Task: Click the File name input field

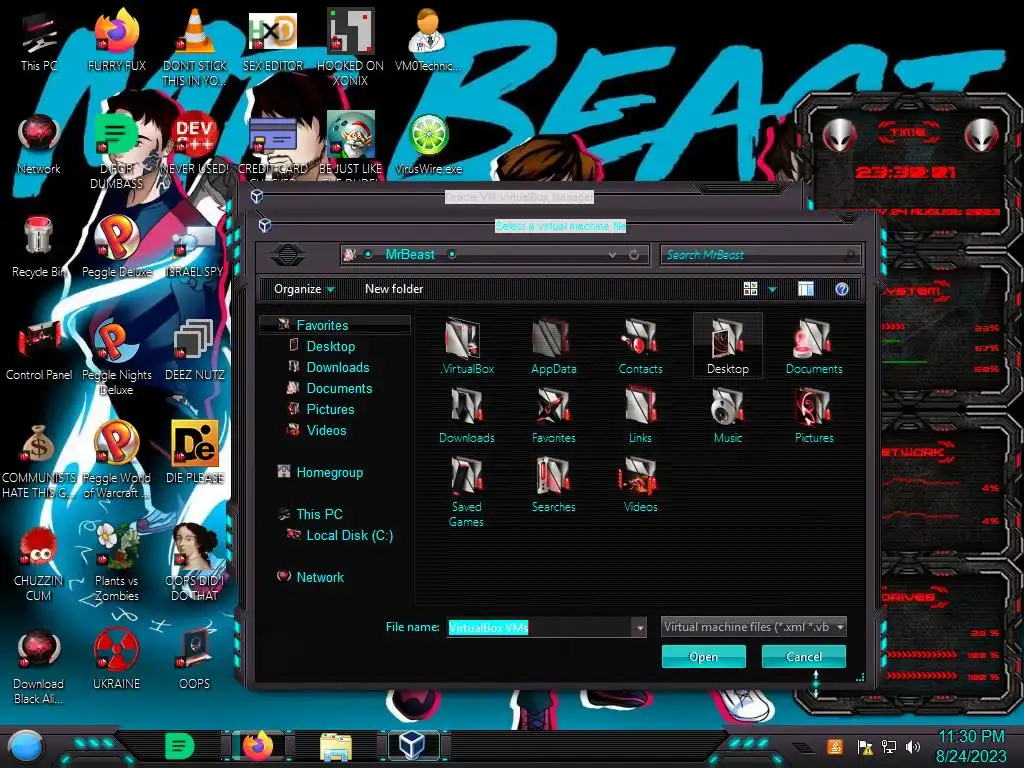Action: (539, 628)
